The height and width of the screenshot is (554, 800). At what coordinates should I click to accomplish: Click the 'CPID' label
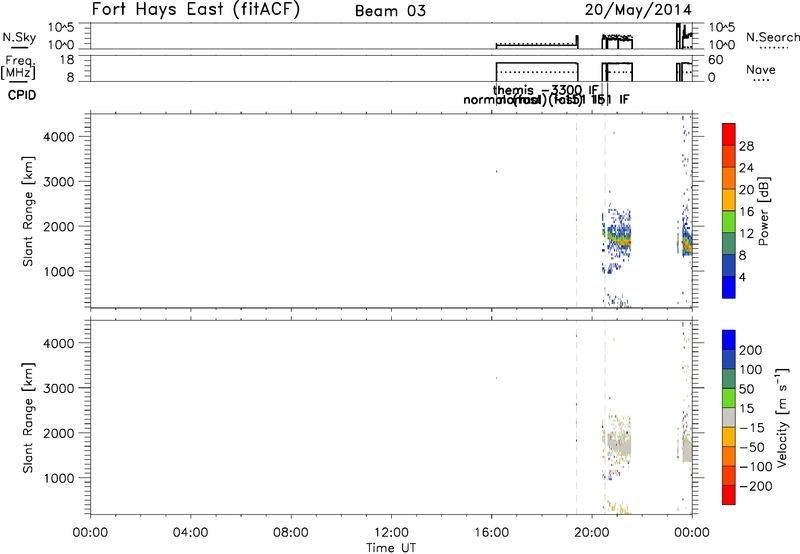coord(22,95)
